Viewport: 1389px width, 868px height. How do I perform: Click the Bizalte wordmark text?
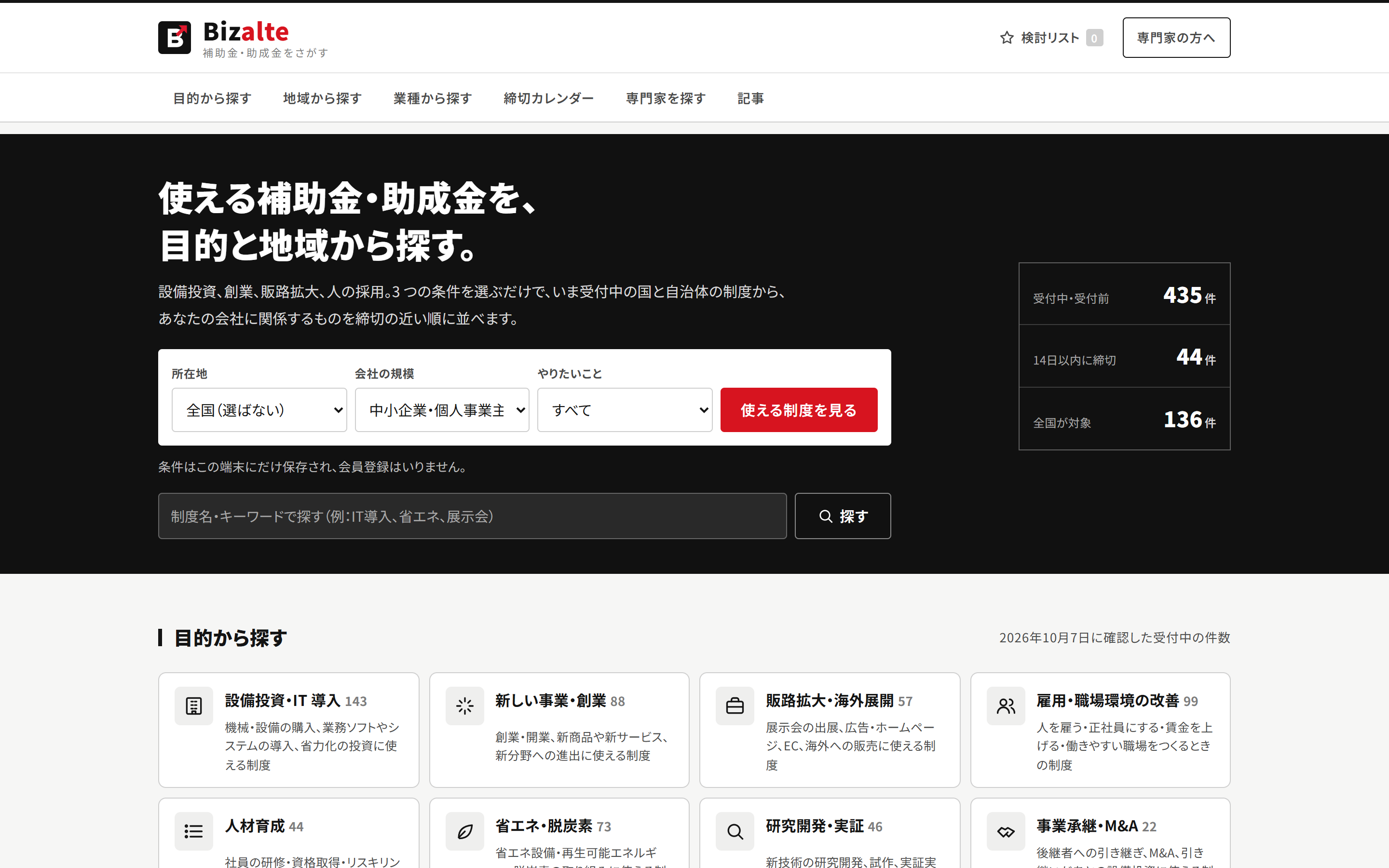coord(245,31)
